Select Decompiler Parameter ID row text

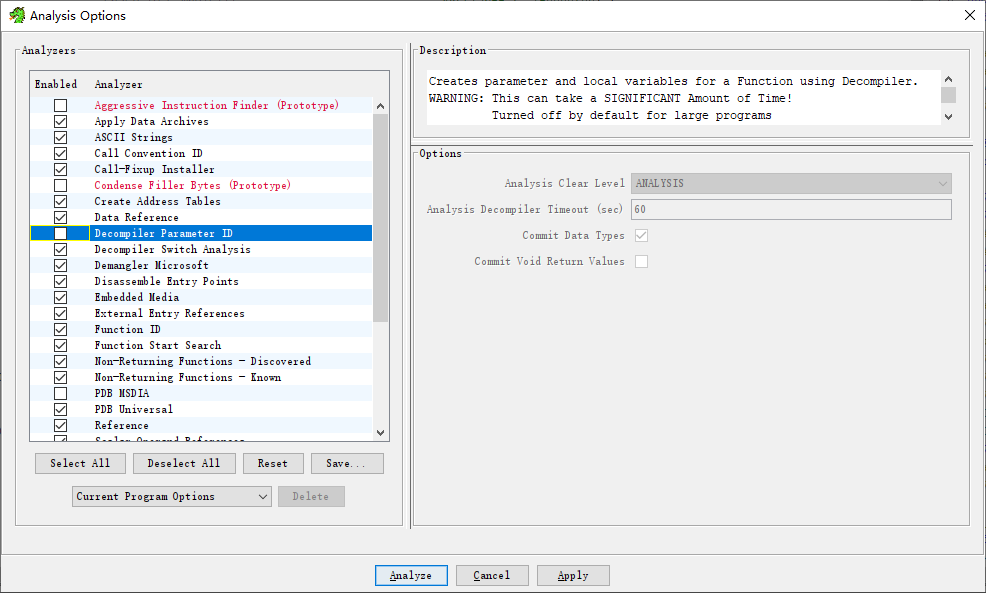pyautogui.click(x=163, y=233)
